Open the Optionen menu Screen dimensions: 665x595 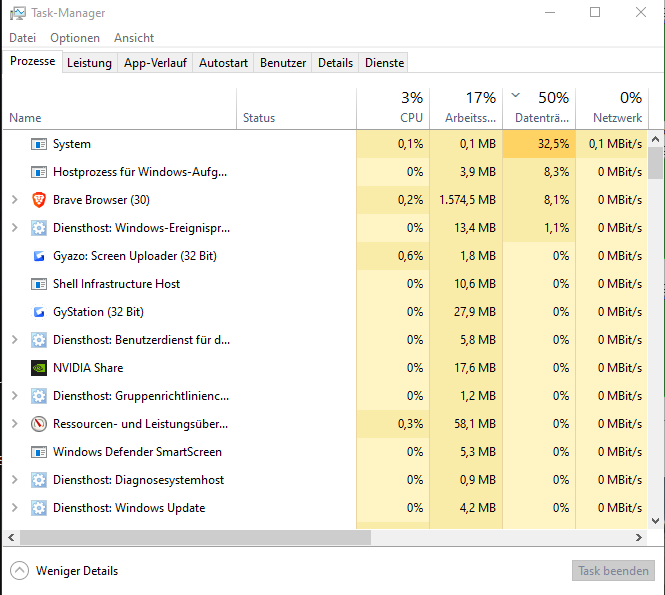click(75, 38)
